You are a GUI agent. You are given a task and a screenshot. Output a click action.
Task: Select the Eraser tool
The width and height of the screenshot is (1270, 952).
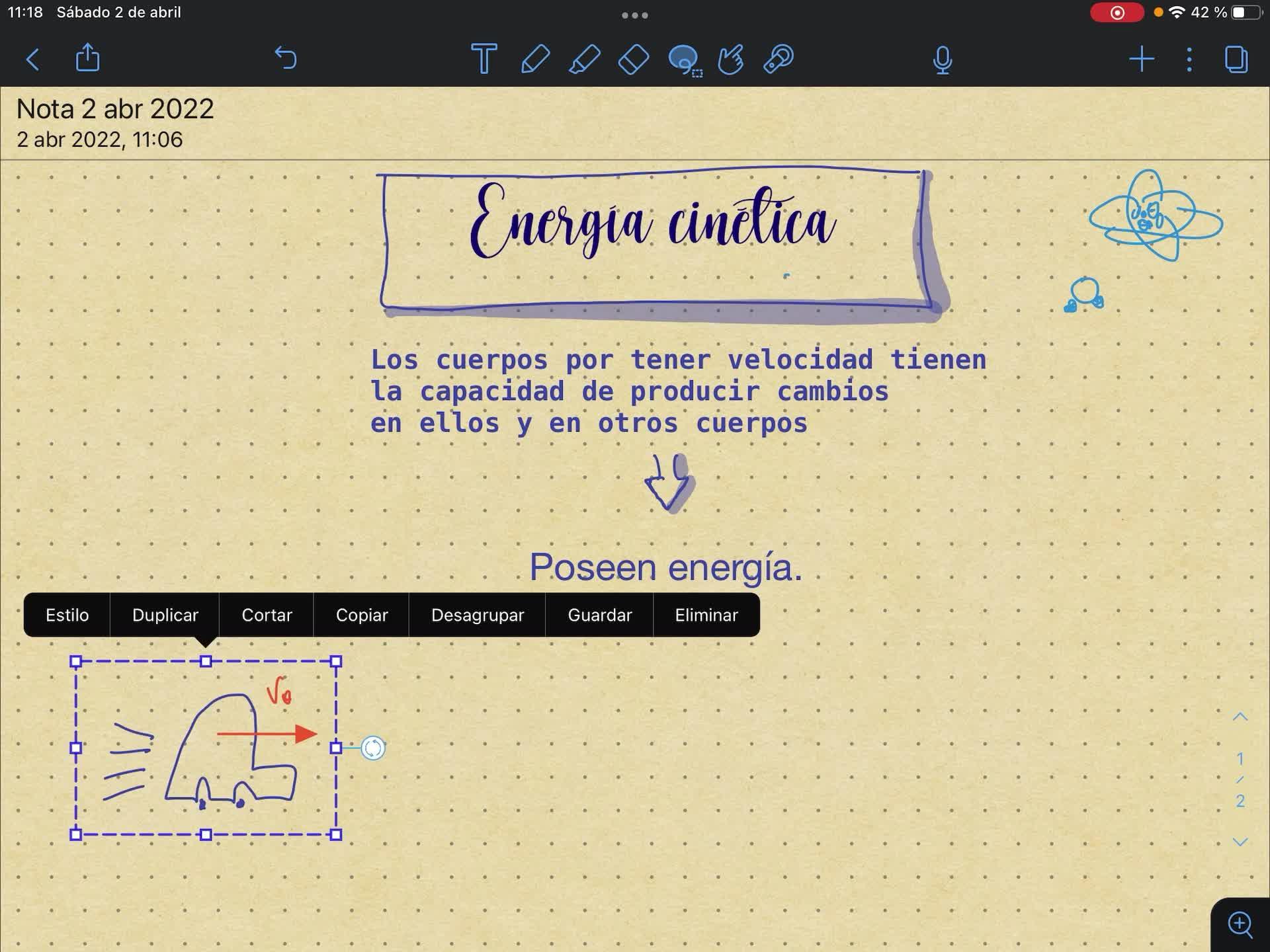click(634, 59)
